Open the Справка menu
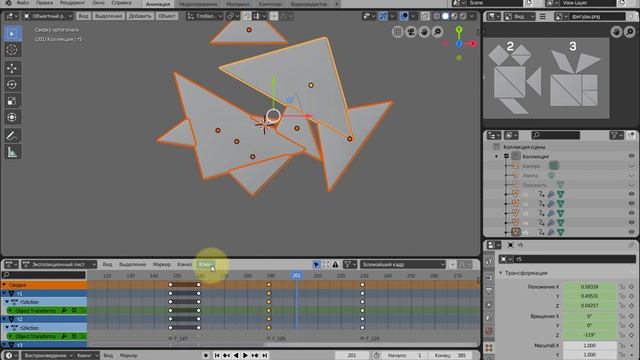The width and height of the screenshot is (640, 360). [121, 3]
